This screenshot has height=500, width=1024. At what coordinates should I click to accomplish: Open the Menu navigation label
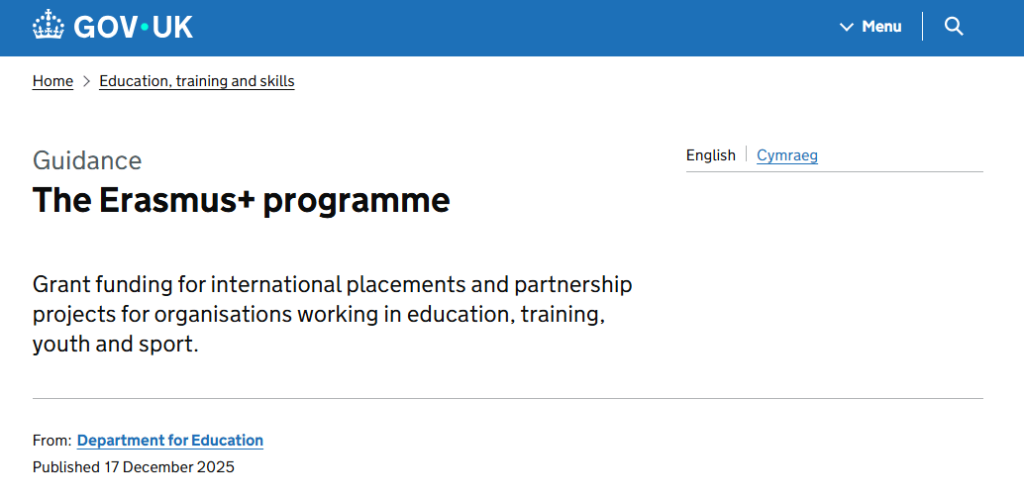881,27
